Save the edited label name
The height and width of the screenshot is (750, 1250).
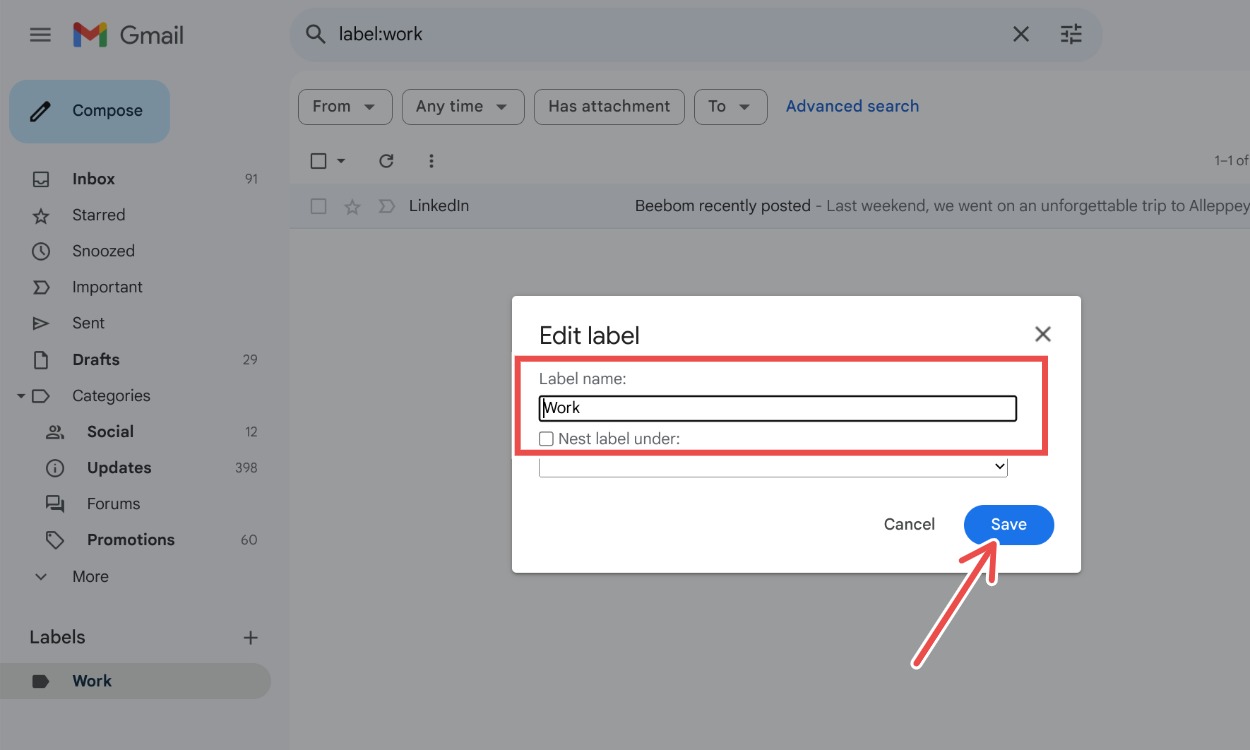(1008, 524)
